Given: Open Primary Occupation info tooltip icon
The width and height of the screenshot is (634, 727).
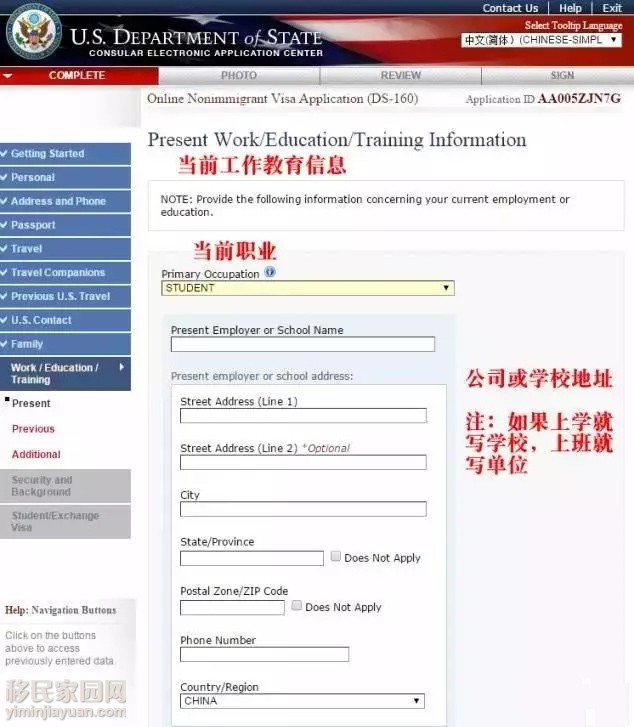Looking at the screenshot, I should tap(270, 272).
